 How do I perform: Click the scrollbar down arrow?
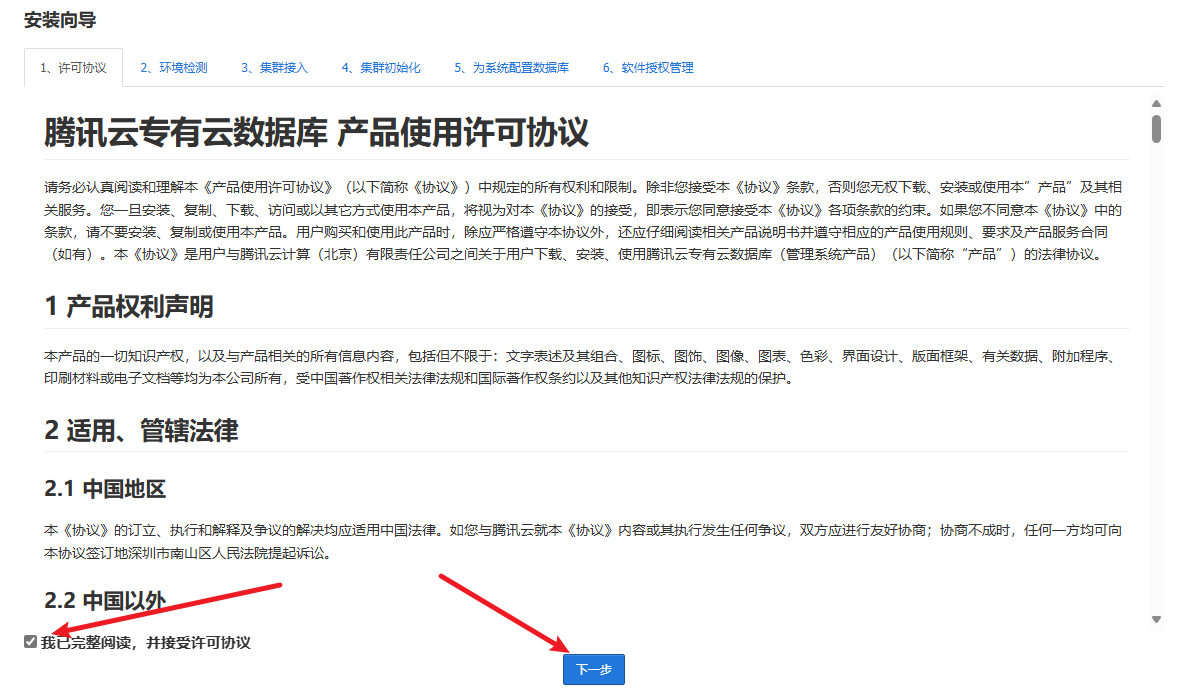point(1156,619)
